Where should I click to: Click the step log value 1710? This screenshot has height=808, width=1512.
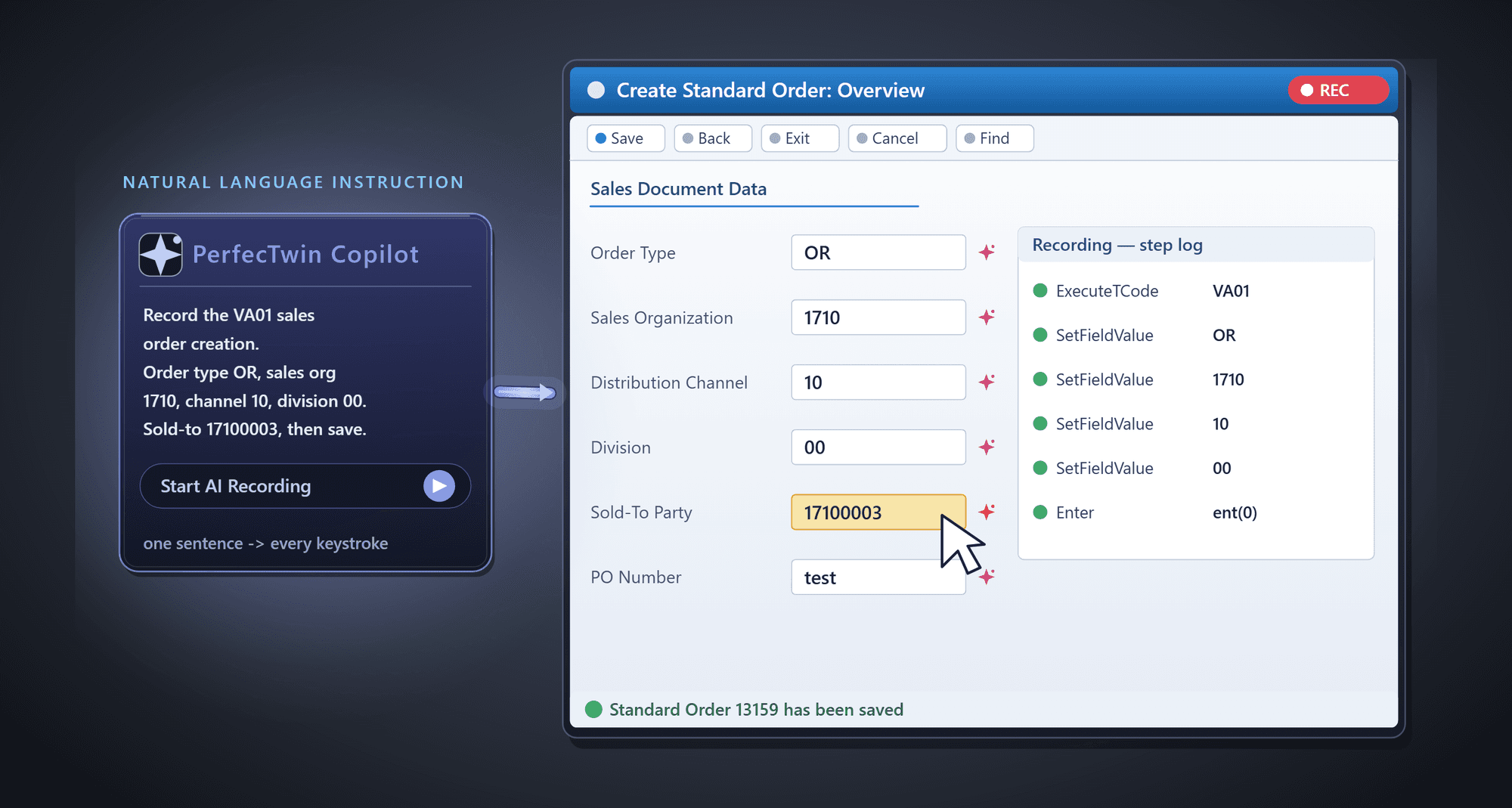1228,379
